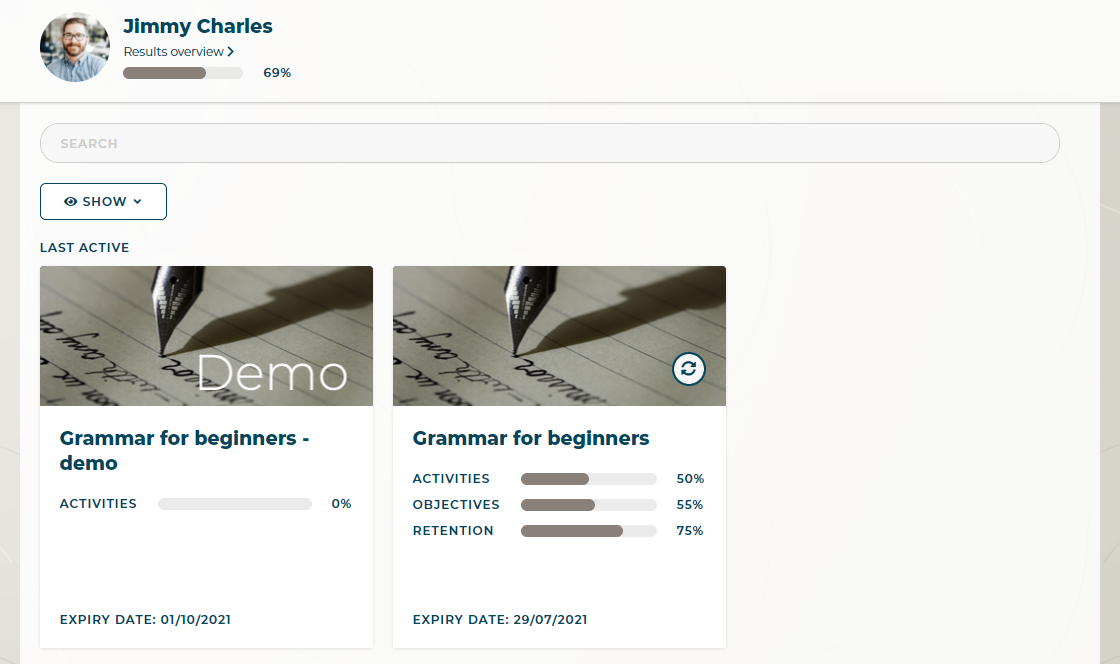Click expiry date 01/10/2021 text
Viewport: 1120px width, 664px height.
[145, 620]
